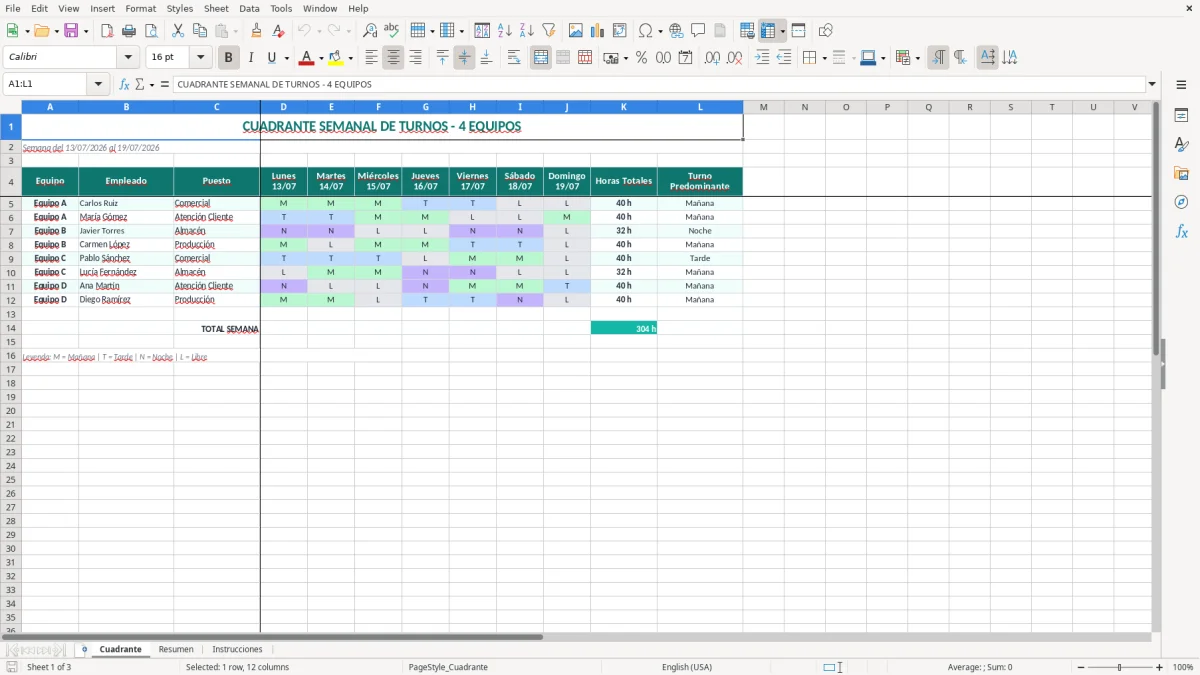Open the Conditional Formatting dropdown arrow
Screen dimensions: 1200x675
click(x=917, y=58)
